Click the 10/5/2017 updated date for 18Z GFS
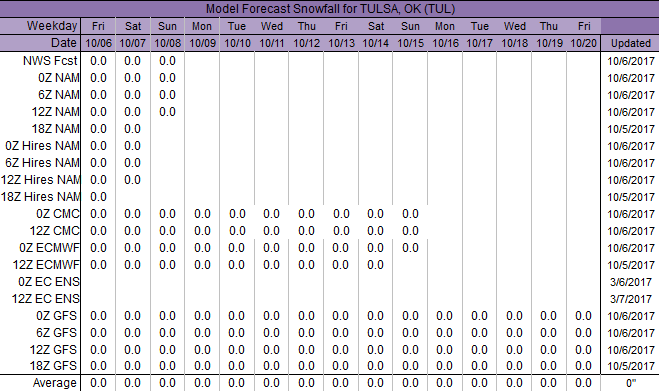Screen dimensions: 659x391 (631, 366)
